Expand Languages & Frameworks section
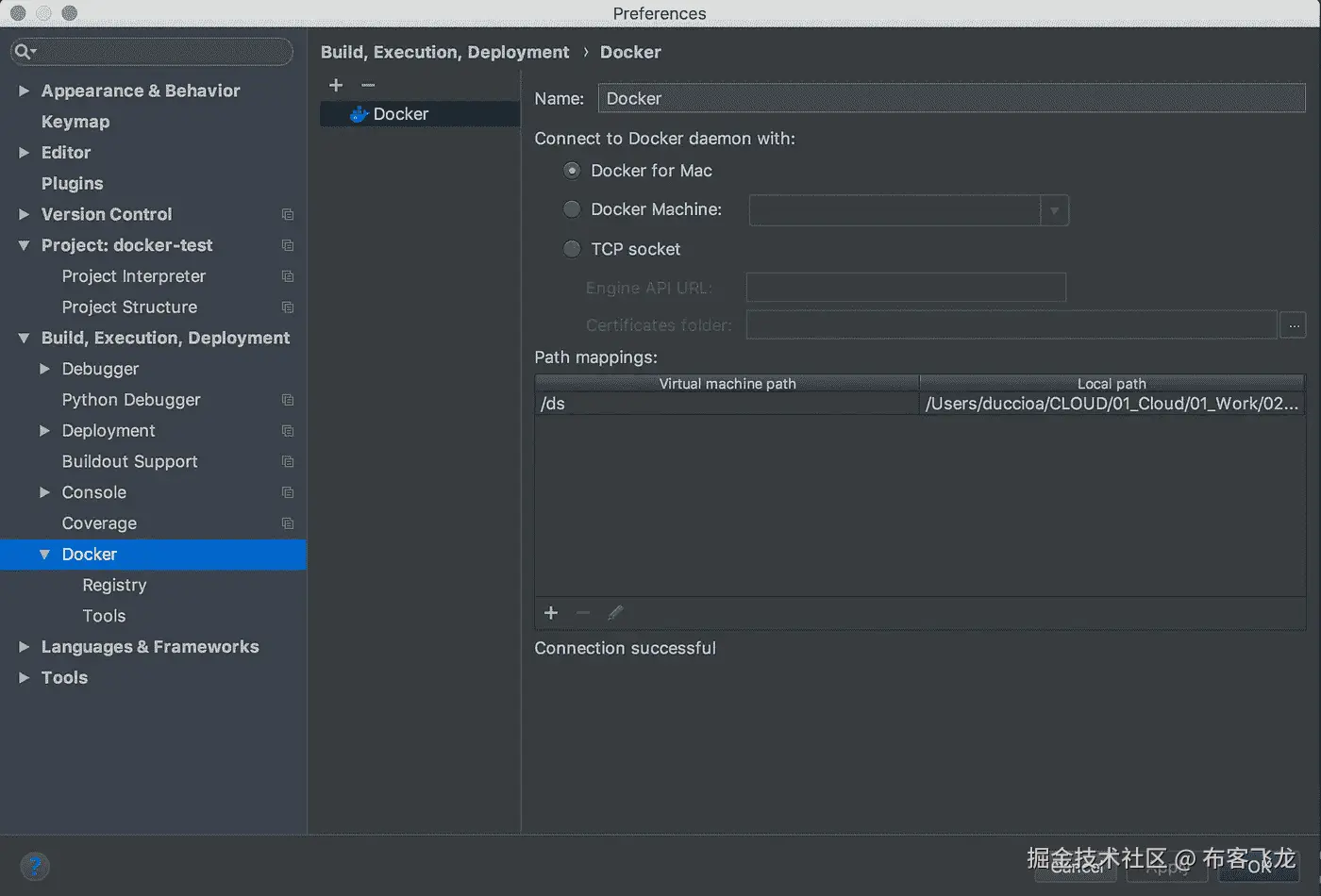The width and height of the screenshot is (1321, 896). tap(25, 647)
